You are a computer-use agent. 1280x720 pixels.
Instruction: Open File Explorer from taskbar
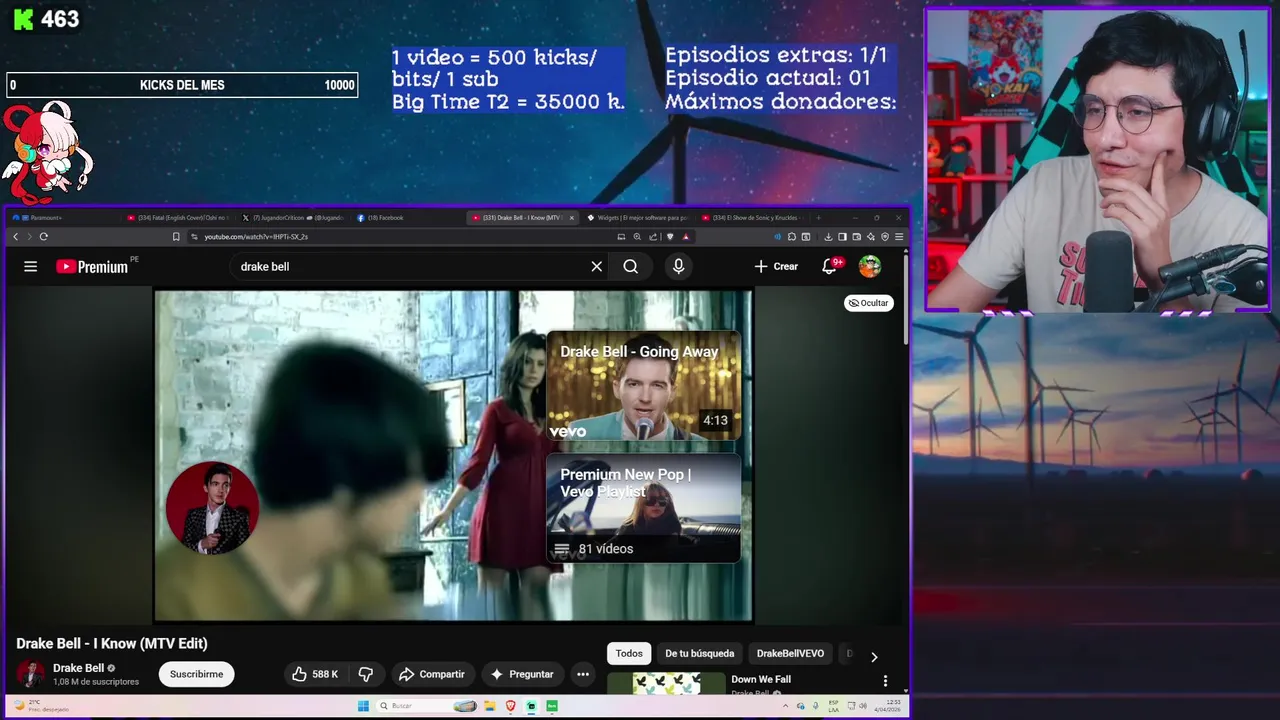(490, 706)
